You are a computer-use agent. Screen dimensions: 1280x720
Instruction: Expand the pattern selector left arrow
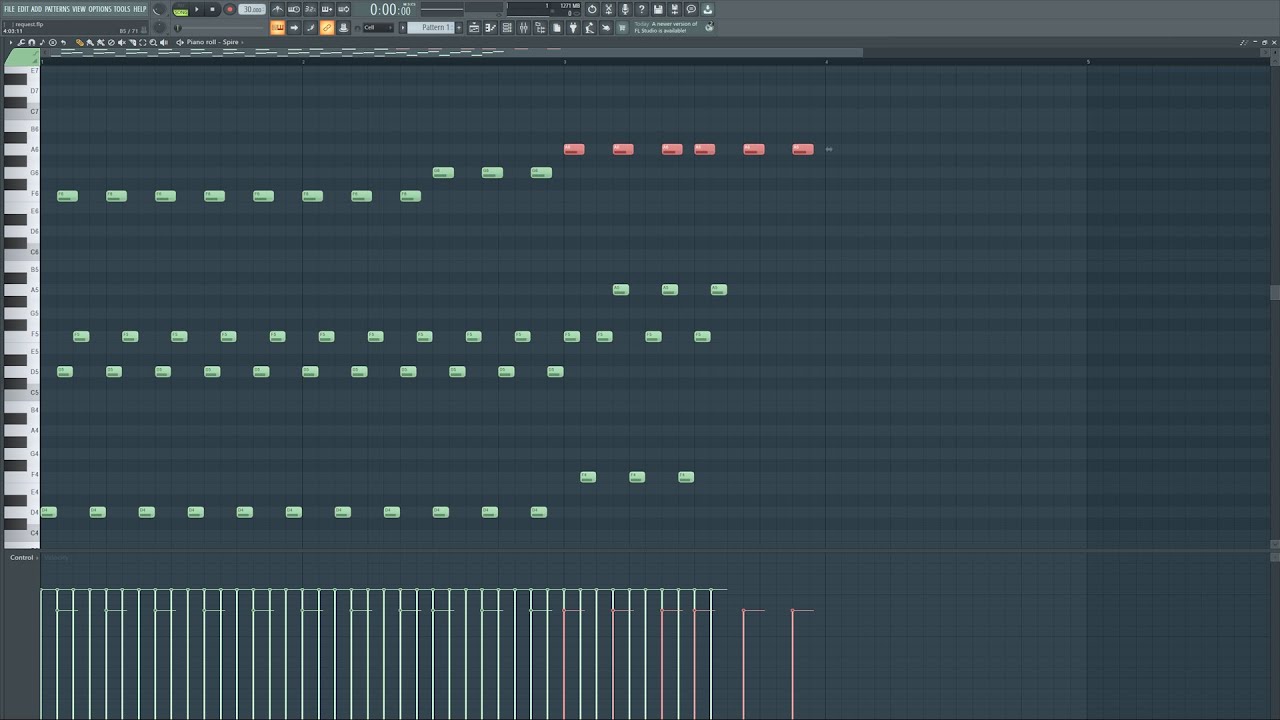(403, 27)
